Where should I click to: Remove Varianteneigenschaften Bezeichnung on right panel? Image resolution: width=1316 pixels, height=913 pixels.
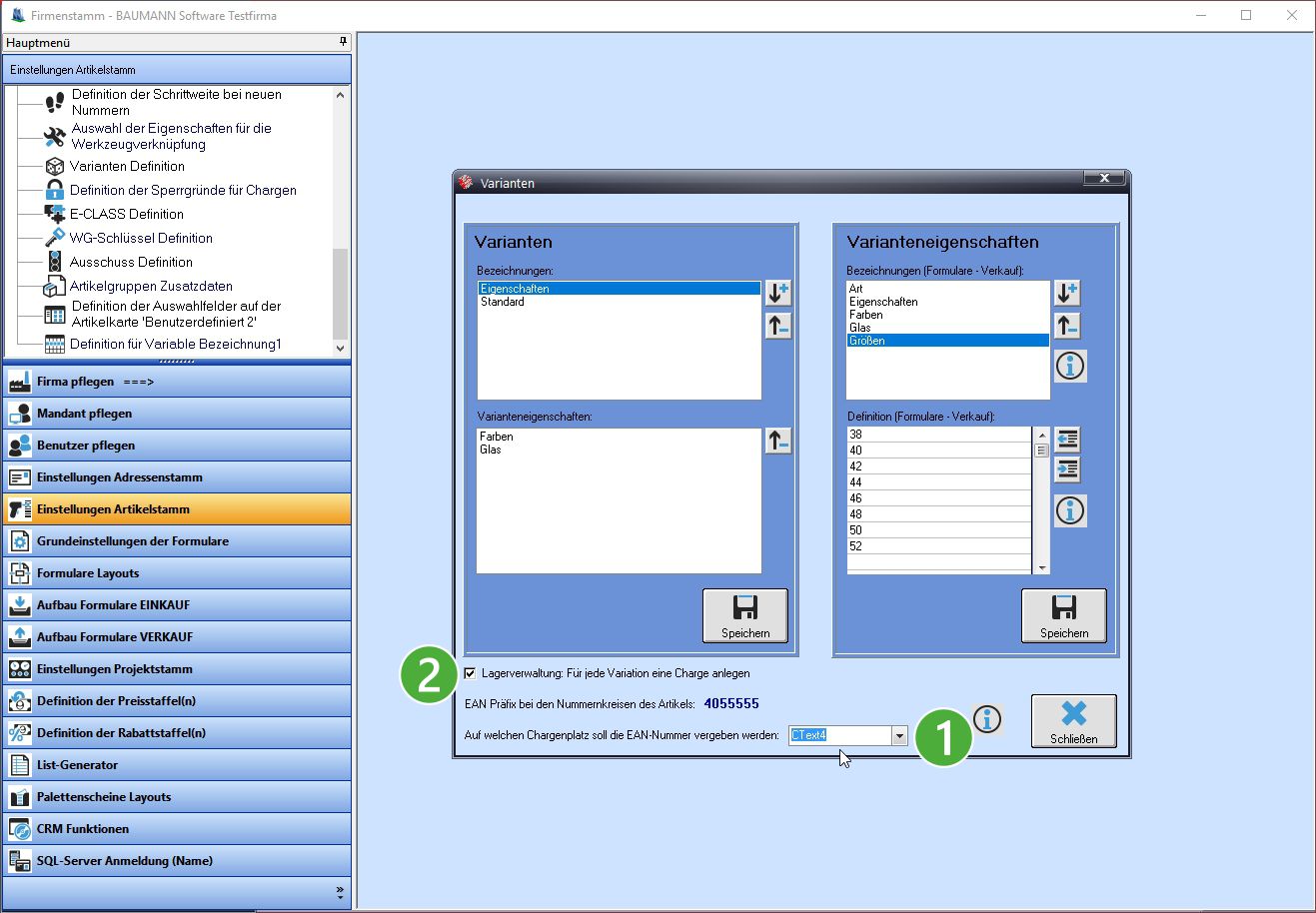1067,326
